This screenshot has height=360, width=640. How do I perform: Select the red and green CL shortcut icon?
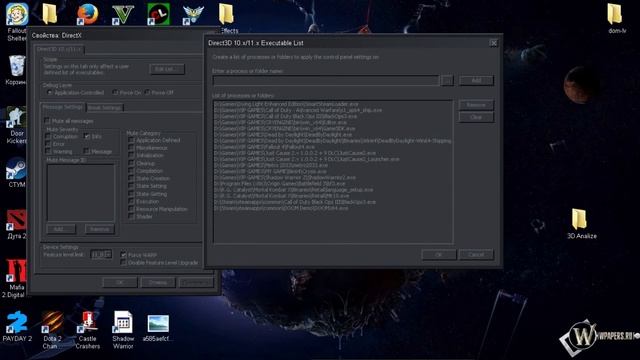tap(158, 14)
